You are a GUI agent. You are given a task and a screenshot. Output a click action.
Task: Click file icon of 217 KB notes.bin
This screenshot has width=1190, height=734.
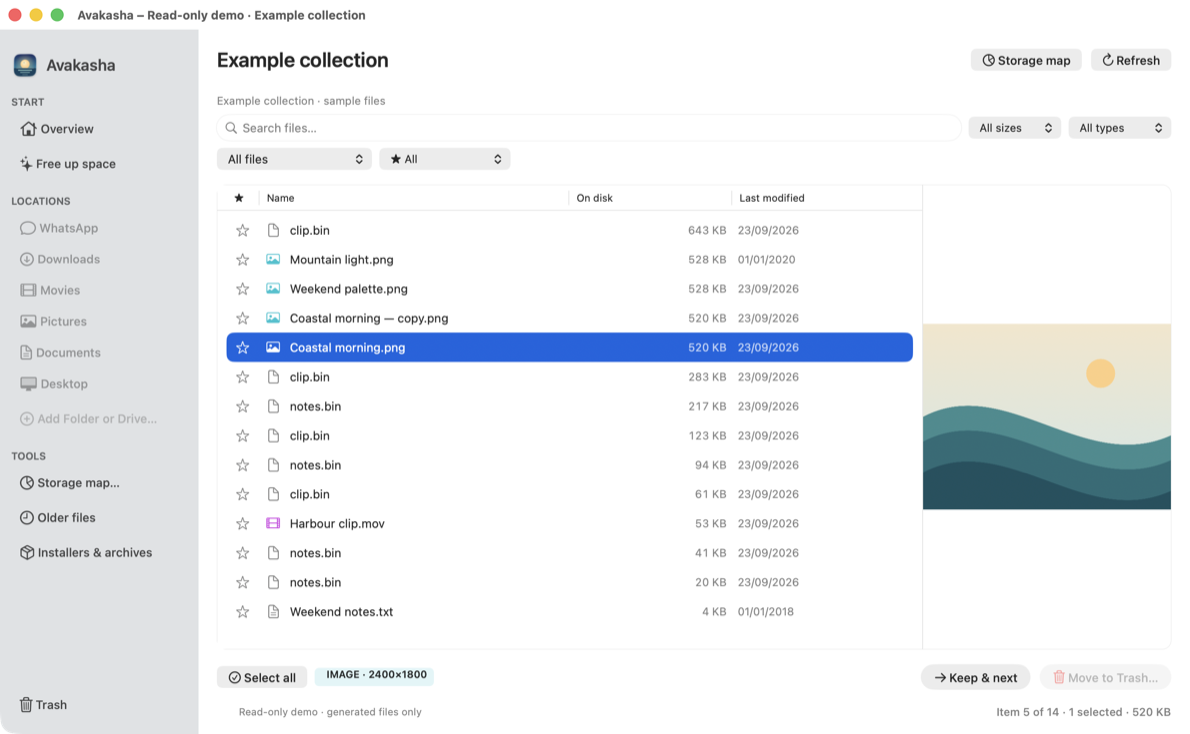(273, 406)
